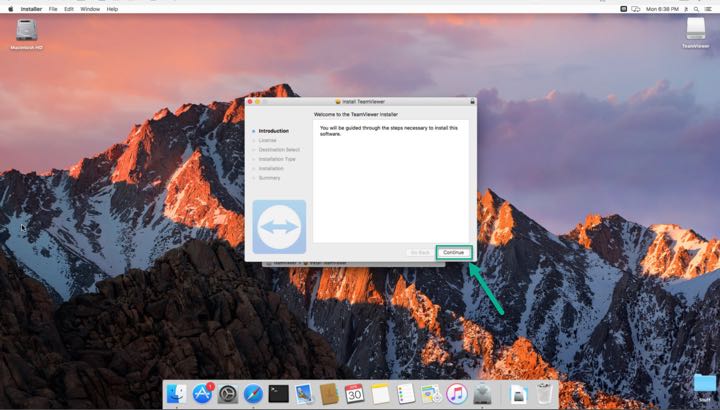Open System Preferences from the Dock
720x410 pixels.
pos(228,394)
